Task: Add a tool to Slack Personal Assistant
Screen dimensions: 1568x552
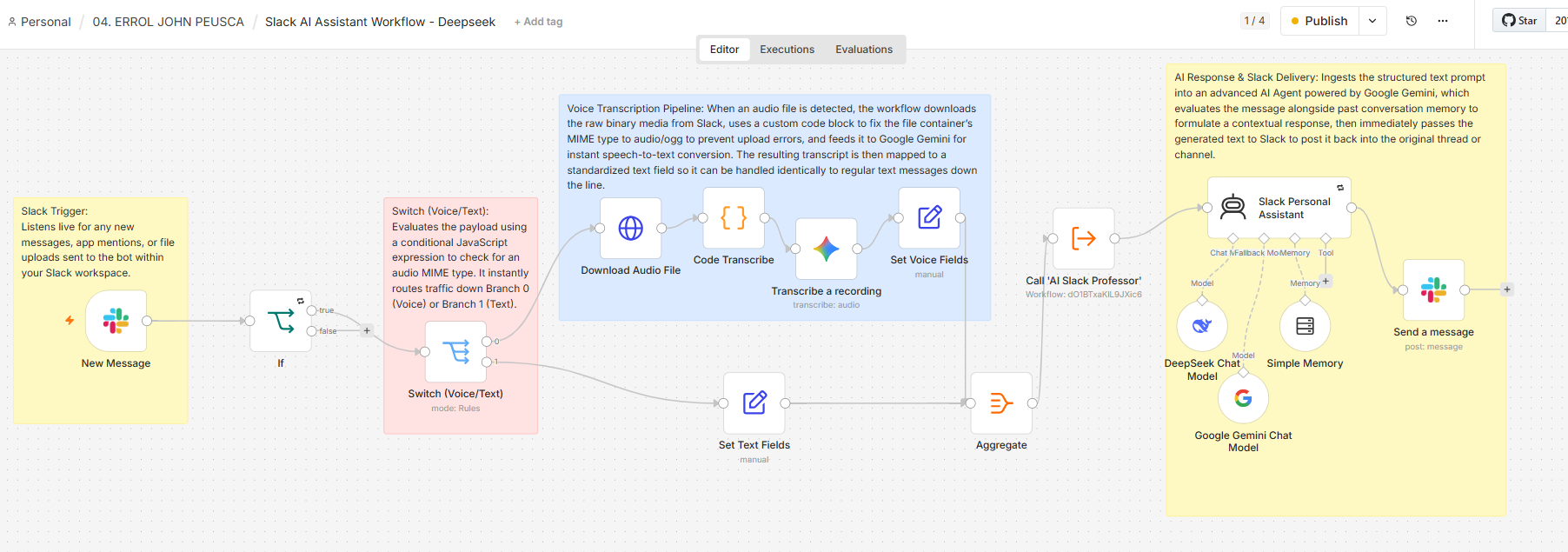Action: 1325,282
